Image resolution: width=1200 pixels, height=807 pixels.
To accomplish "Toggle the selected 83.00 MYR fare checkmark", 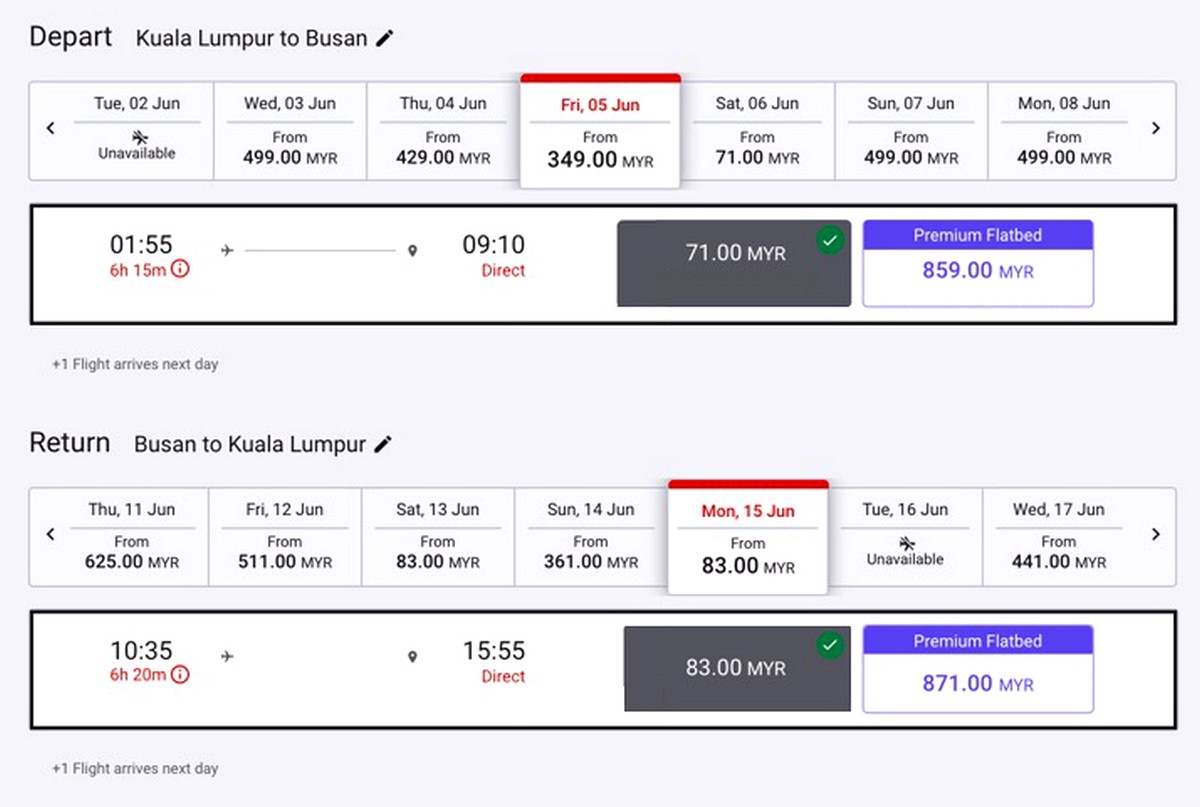I will [829, 646].
